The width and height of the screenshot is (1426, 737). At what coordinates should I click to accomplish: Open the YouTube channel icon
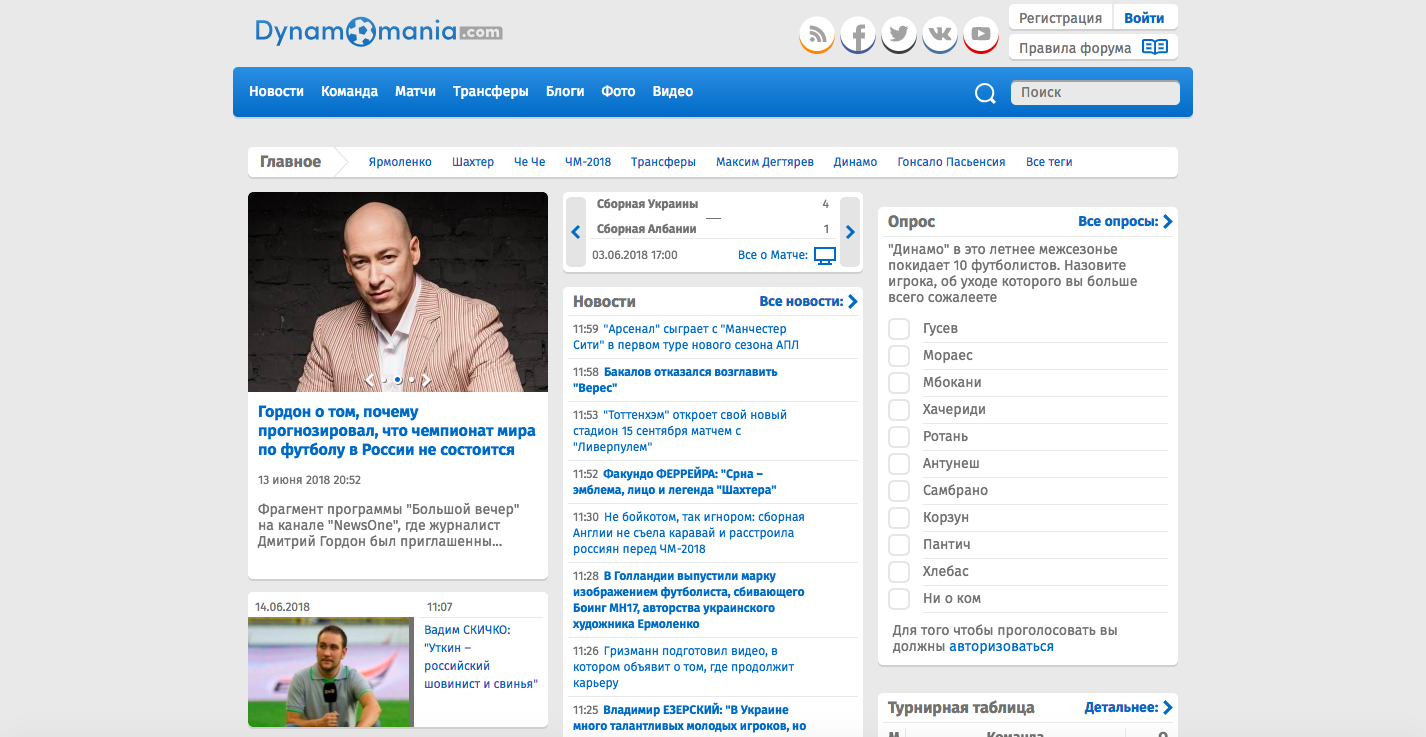(x=981, y=35)
